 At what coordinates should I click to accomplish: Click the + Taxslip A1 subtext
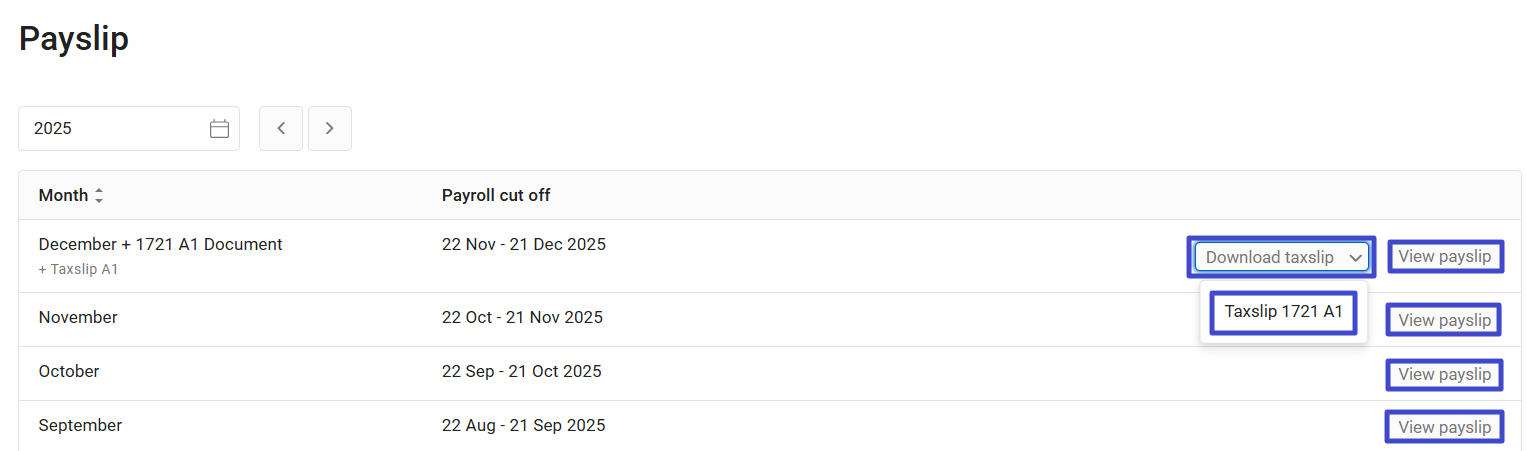(x=78, y=269)
